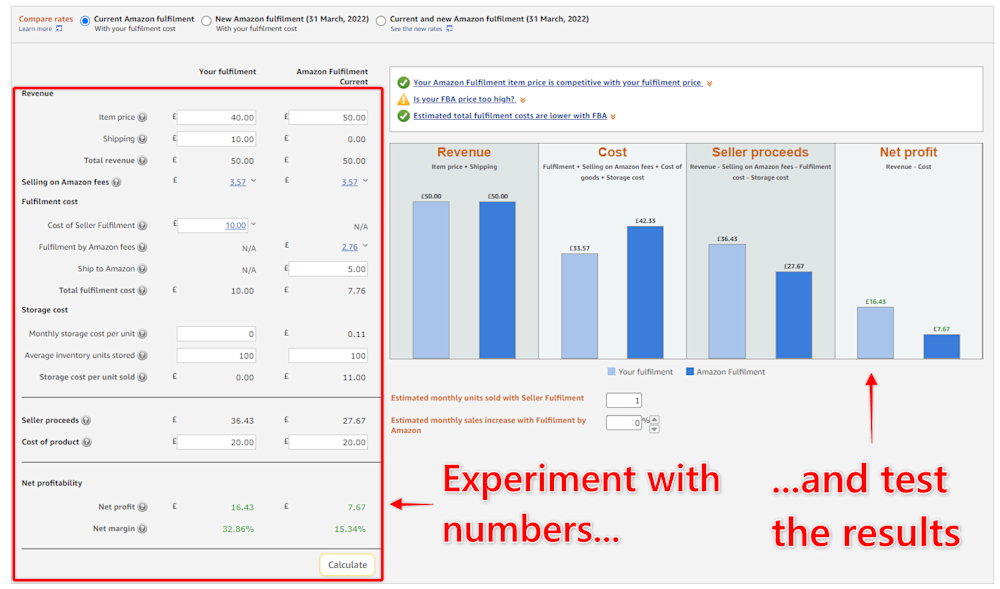Click Amazon average inventory units stored field
Screen dimensions: 1000x589
pyautogui.click(x=328, y=356)
